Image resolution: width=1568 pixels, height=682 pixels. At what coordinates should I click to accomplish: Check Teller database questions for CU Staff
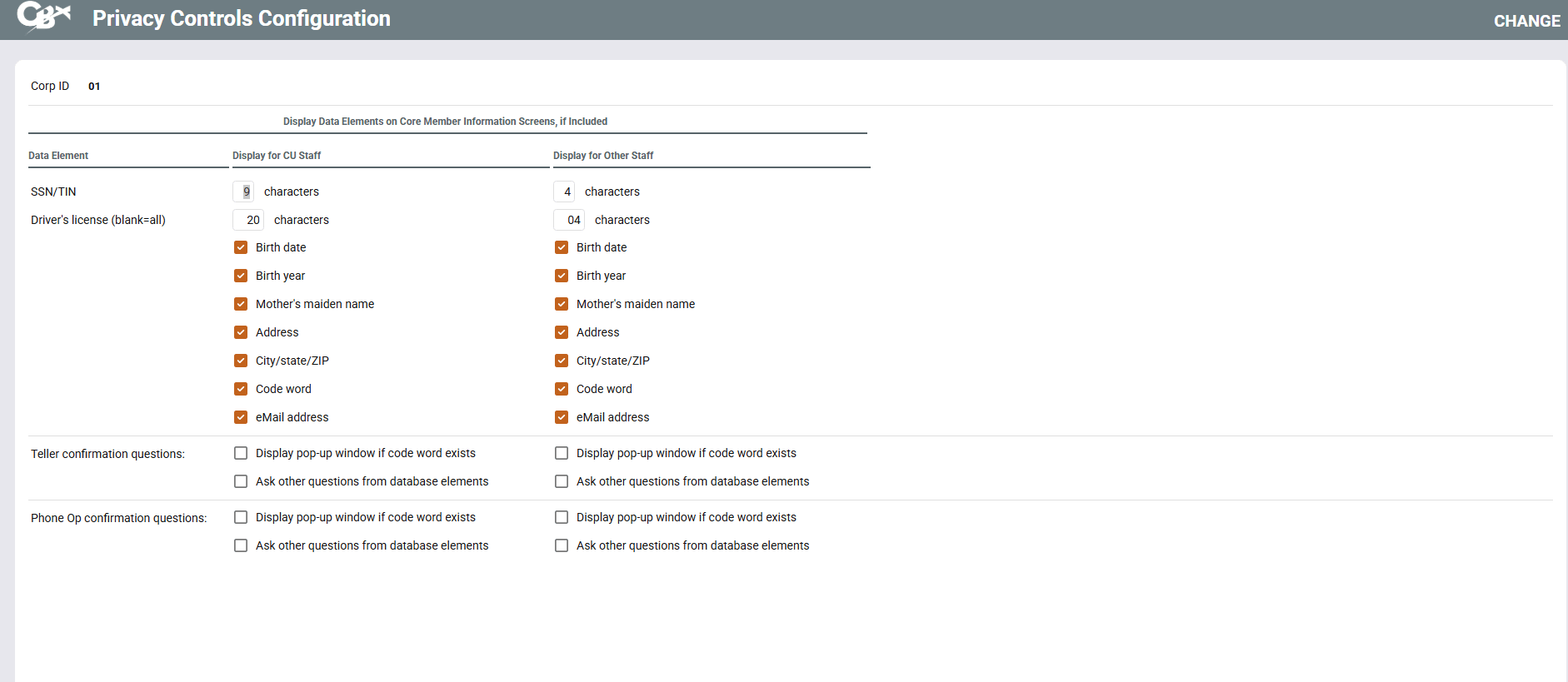click(241, 481)
